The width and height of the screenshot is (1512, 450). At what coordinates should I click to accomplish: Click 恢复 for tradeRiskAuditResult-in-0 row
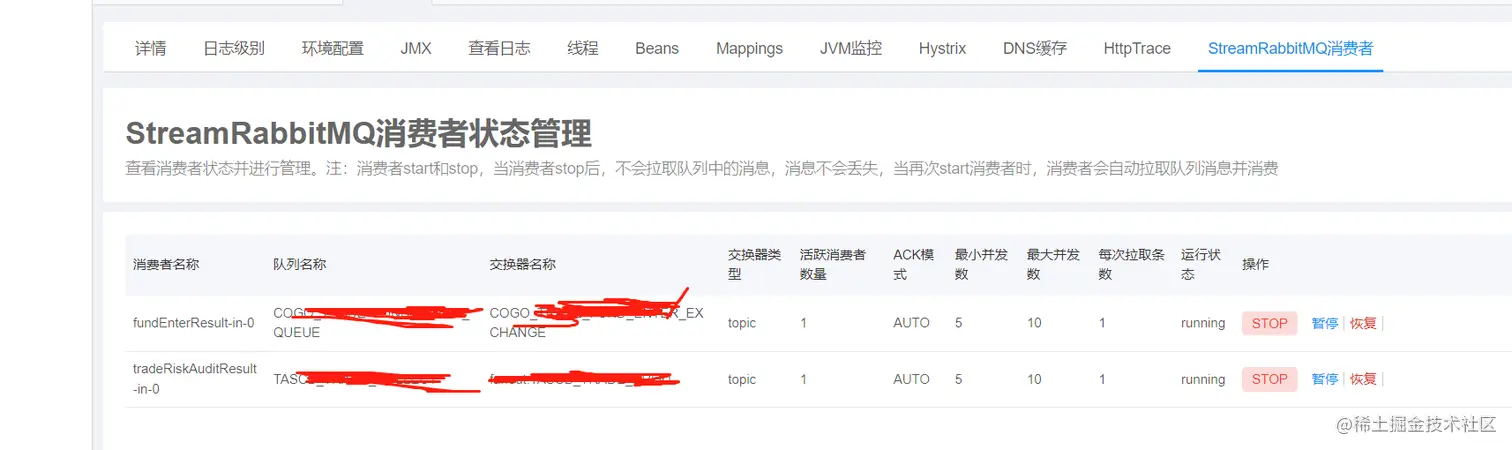point(1363,379)
